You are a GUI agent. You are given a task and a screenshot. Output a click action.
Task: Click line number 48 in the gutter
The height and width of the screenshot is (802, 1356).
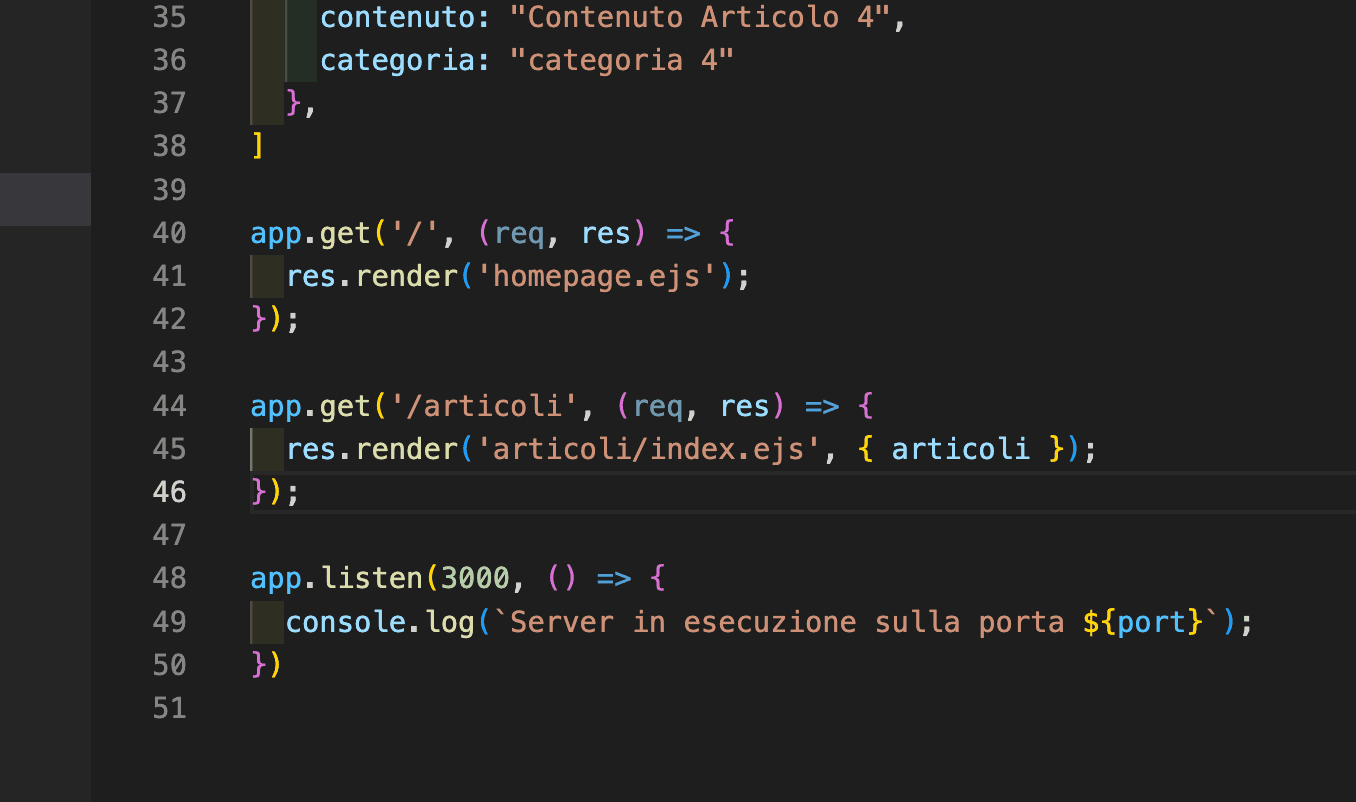tap(169, 578)
